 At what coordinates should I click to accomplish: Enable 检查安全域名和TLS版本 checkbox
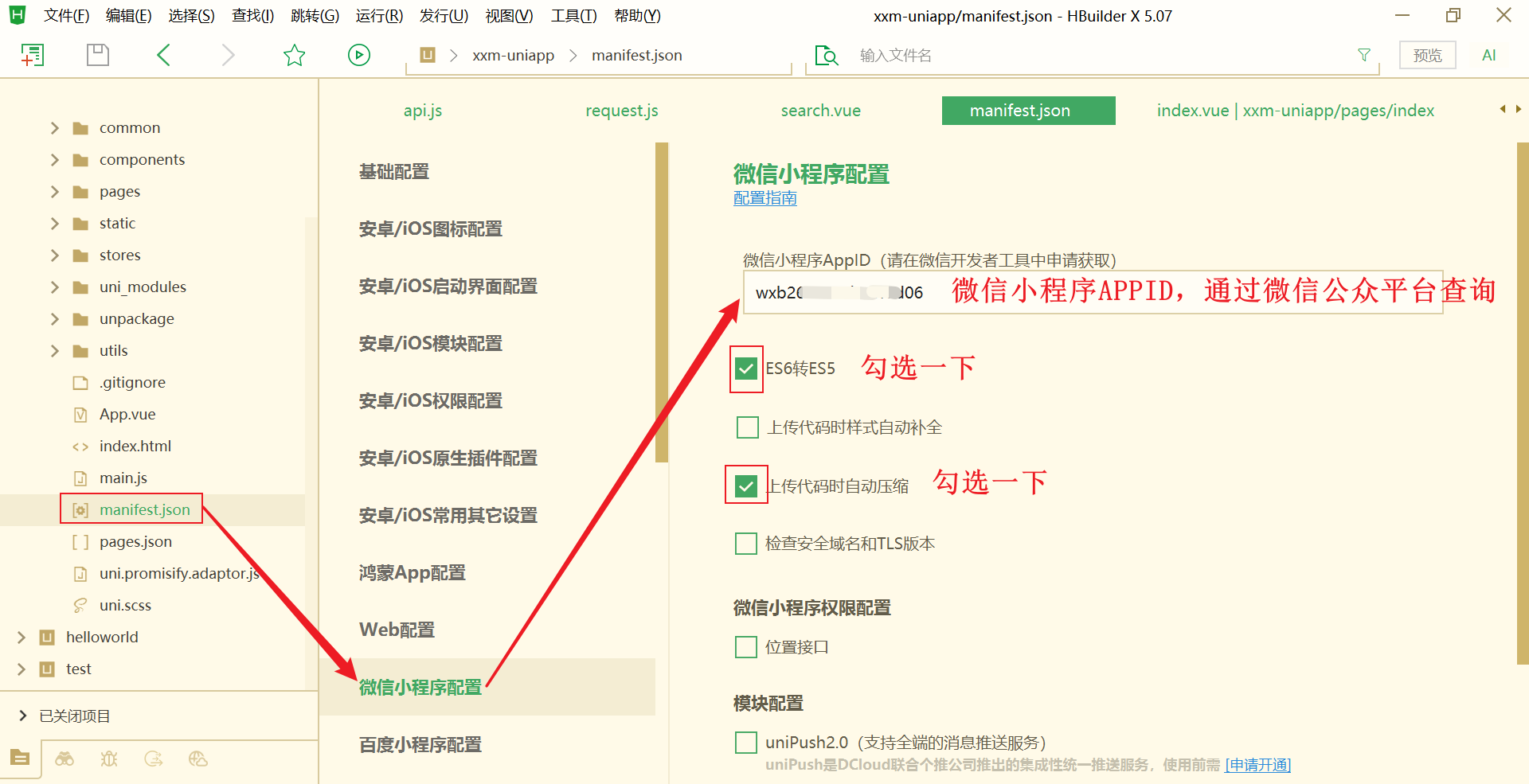(746, 544)
